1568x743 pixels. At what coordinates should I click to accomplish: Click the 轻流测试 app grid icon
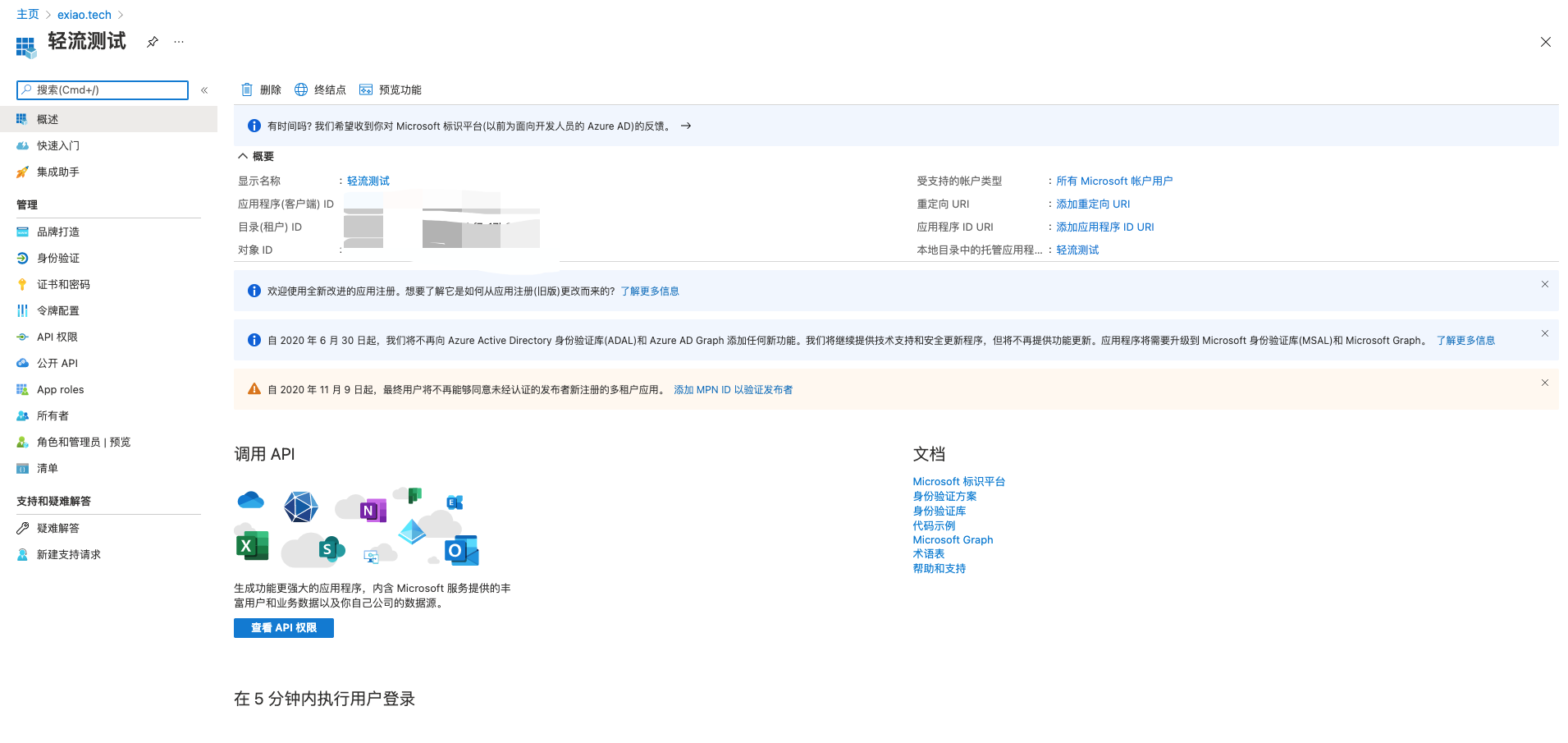coord(26,48)
